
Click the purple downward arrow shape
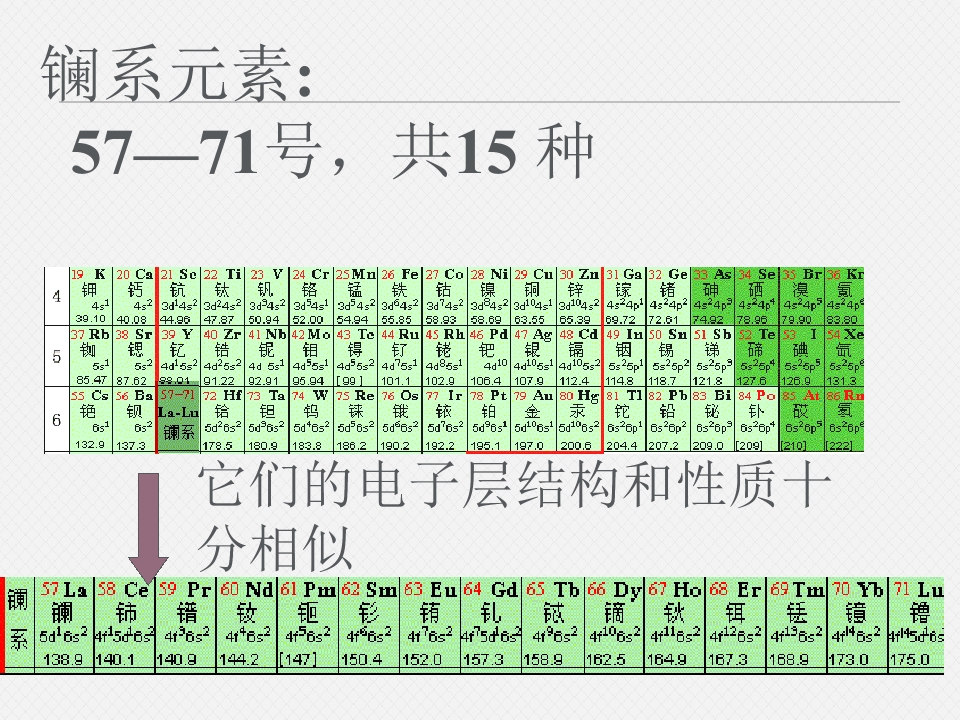(x=148, y=527)
